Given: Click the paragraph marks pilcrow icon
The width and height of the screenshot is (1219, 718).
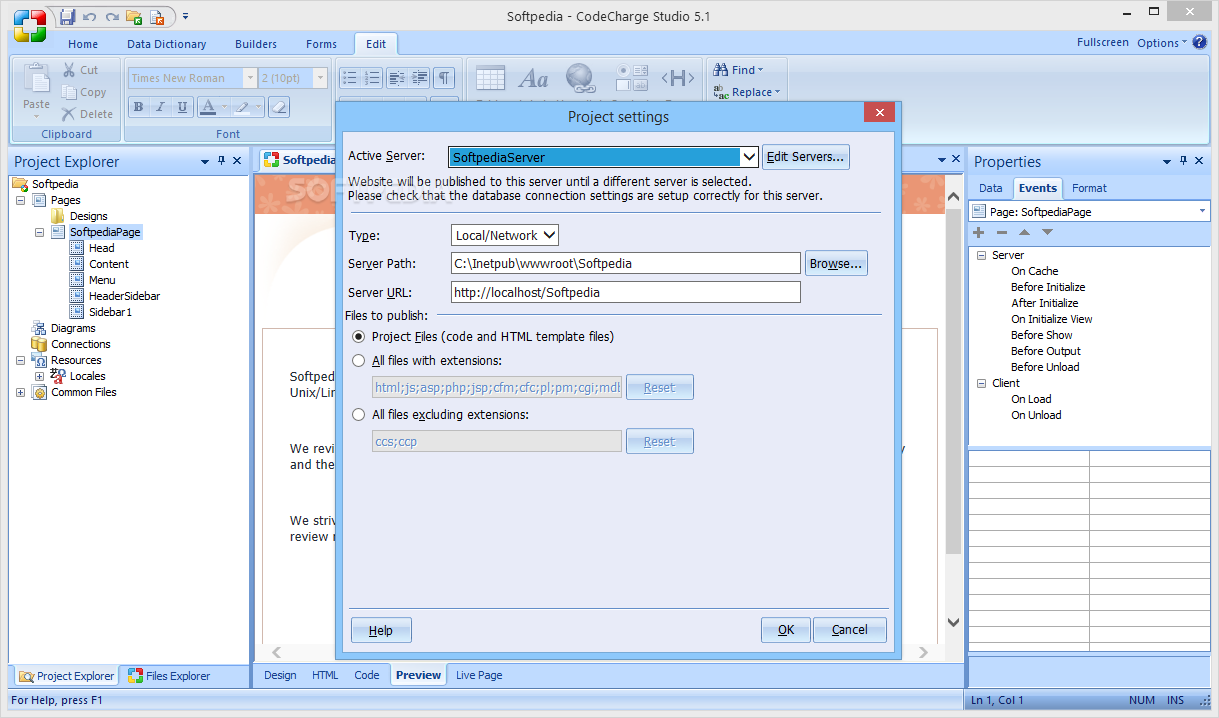Looking at the screenshot, I should 444,78.
